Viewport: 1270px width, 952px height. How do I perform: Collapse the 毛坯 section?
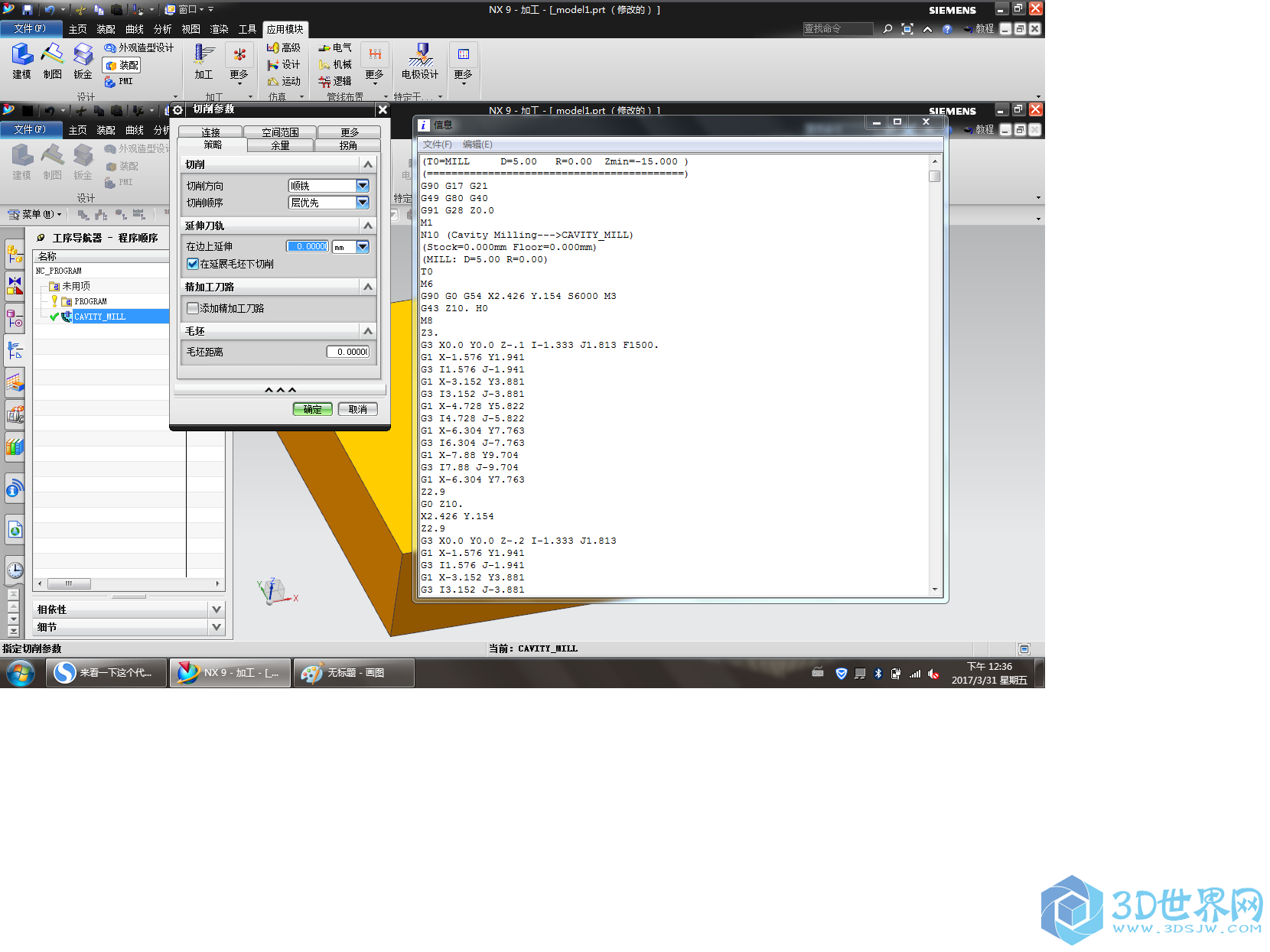coord(368,331)
